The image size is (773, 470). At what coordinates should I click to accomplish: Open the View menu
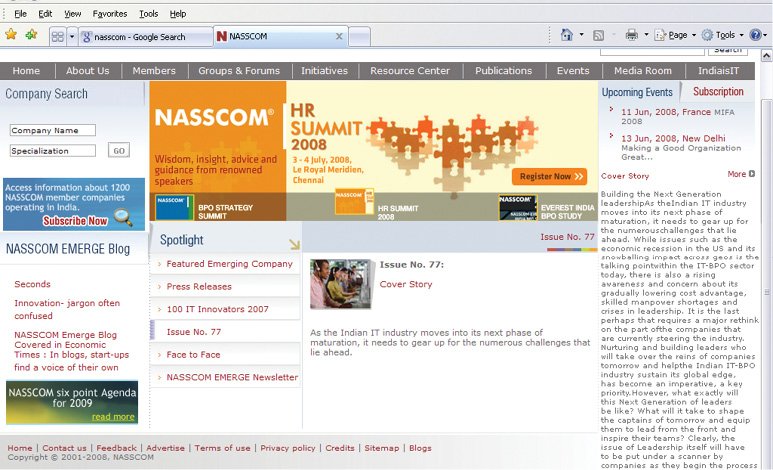click(x=72, y=14)
